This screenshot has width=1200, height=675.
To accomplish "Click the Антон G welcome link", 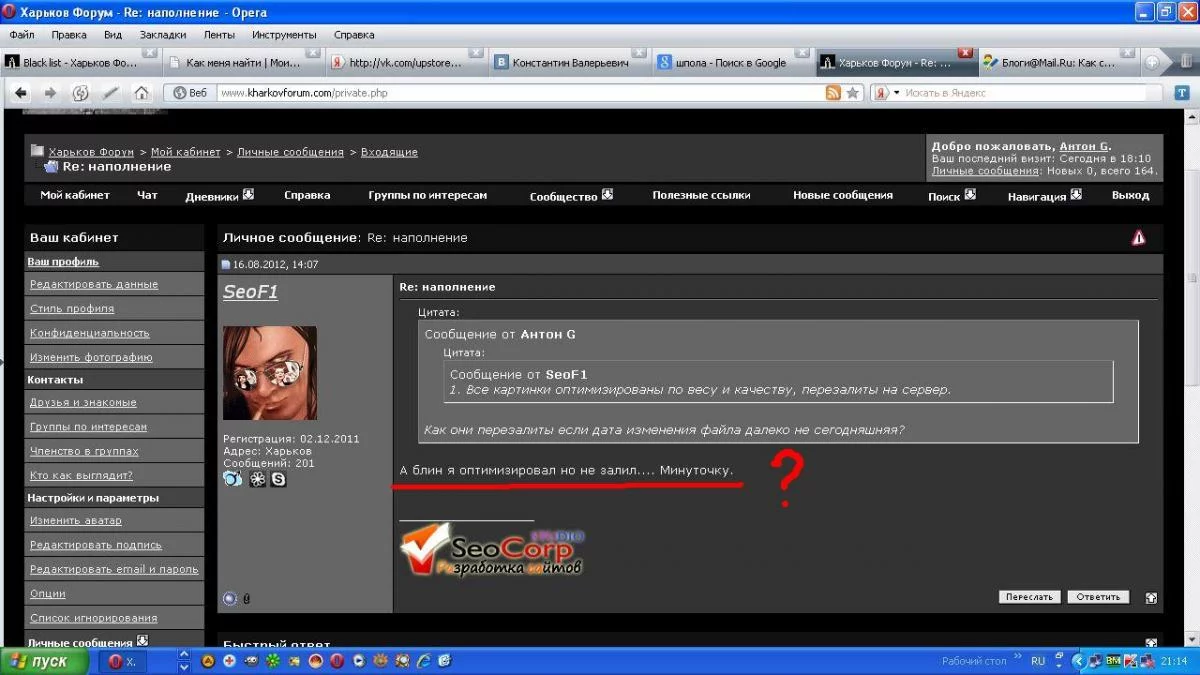I will [1084, 146].
